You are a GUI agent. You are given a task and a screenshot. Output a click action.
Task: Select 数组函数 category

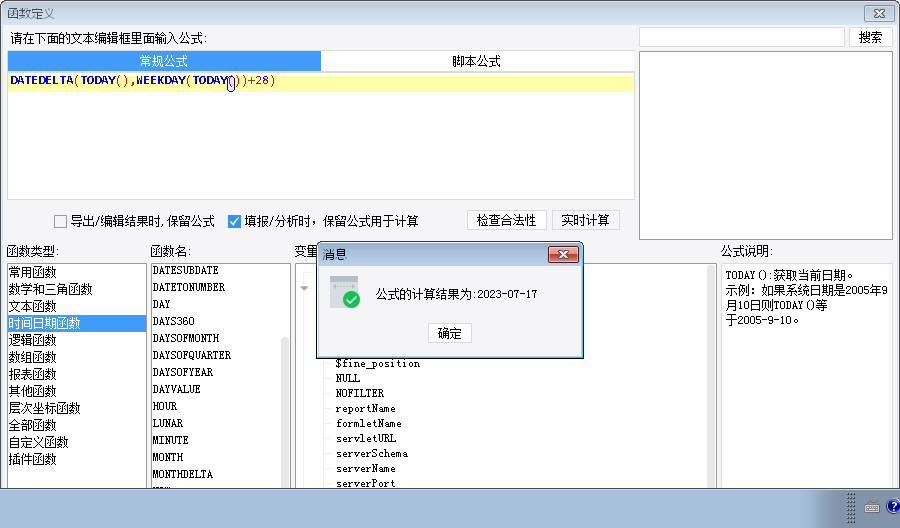pyautogui.click(x=76, y=357)
